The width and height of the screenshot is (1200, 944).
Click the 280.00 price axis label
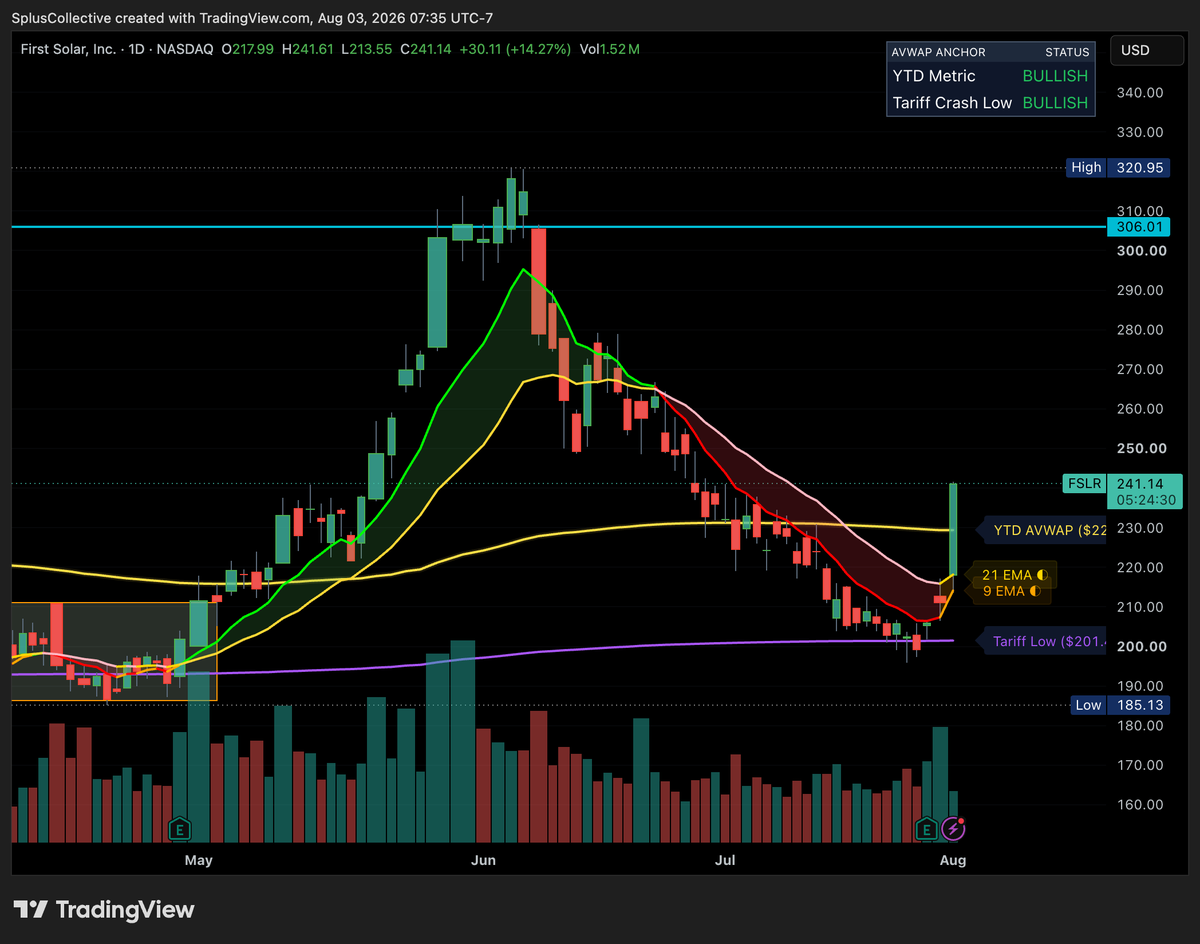[x=1141, y=330]
